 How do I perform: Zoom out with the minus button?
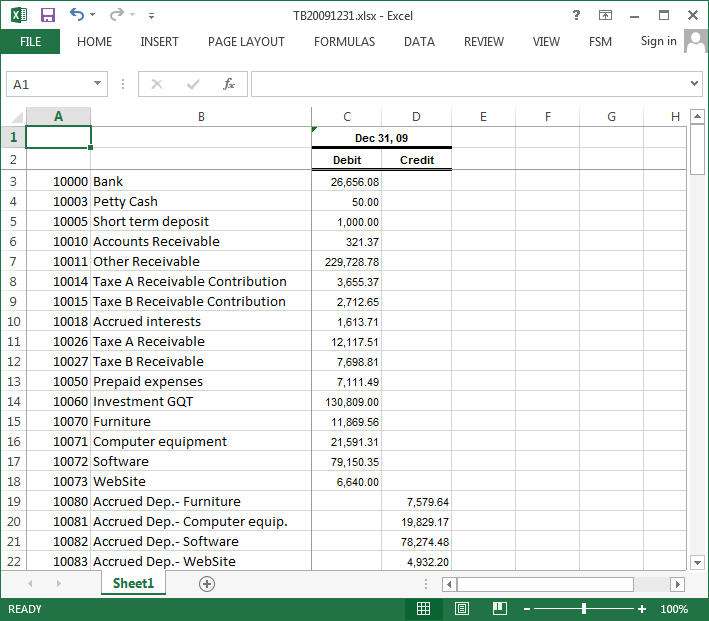(x=527, y=609)
